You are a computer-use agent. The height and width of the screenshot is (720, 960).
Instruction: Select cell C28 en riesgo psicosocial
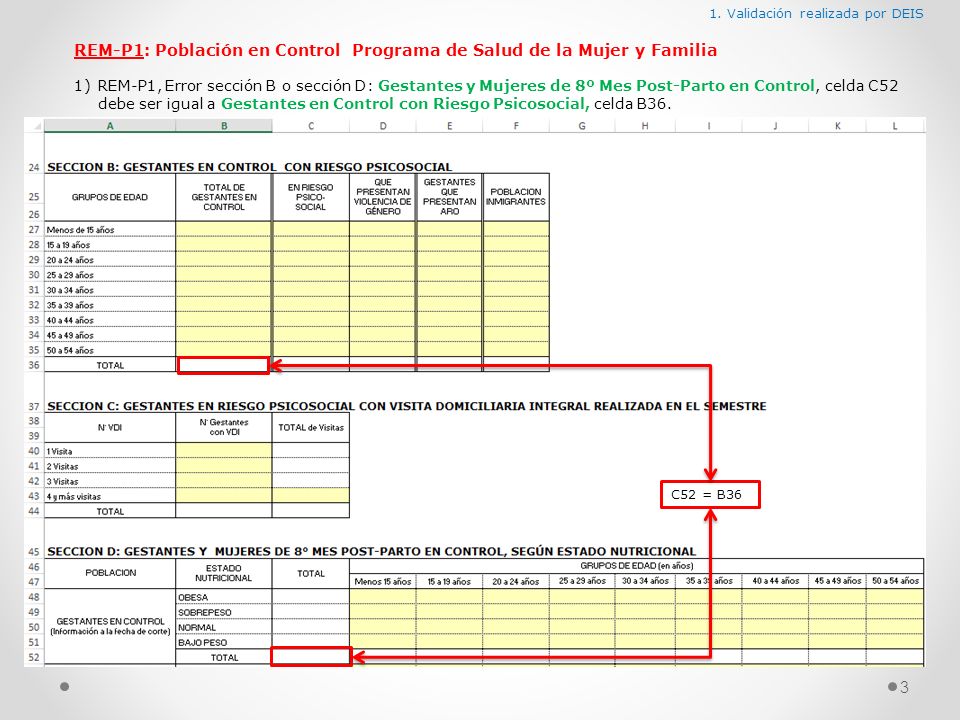tap(311, 245)
